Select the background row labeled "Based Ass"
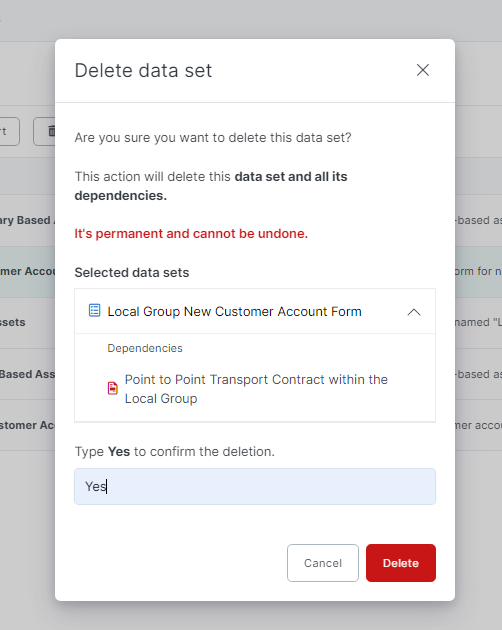This screenshot has height=630, width=502. 27,374
